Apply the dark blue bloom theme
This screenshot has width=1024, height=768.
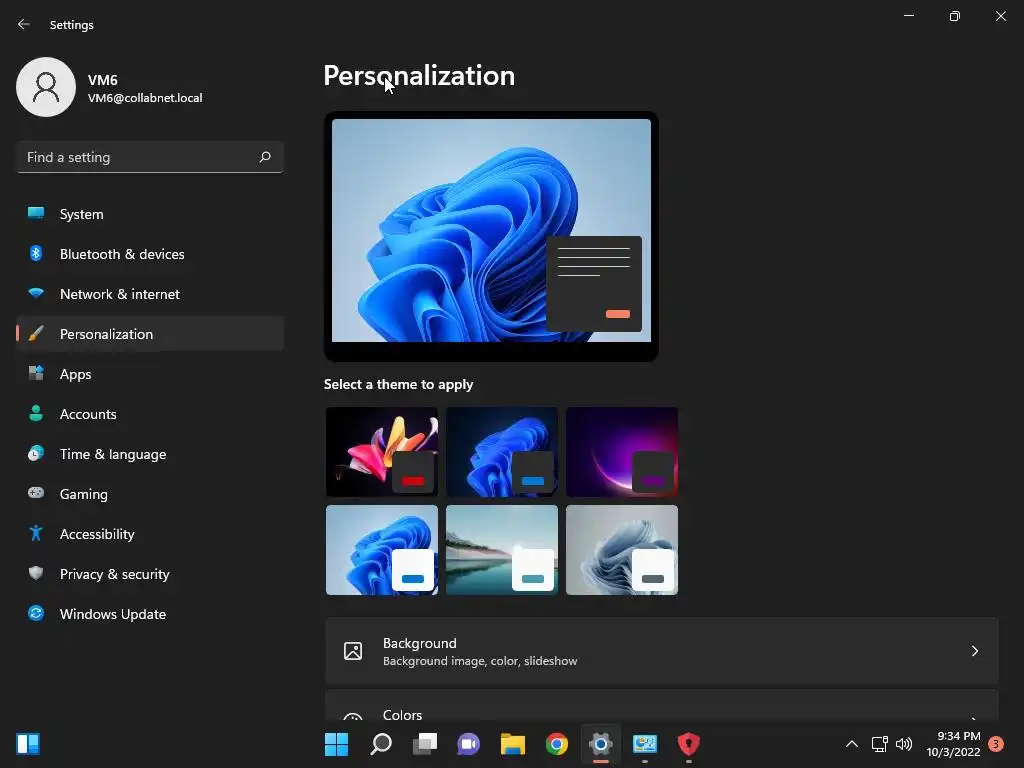click(502, 452)
